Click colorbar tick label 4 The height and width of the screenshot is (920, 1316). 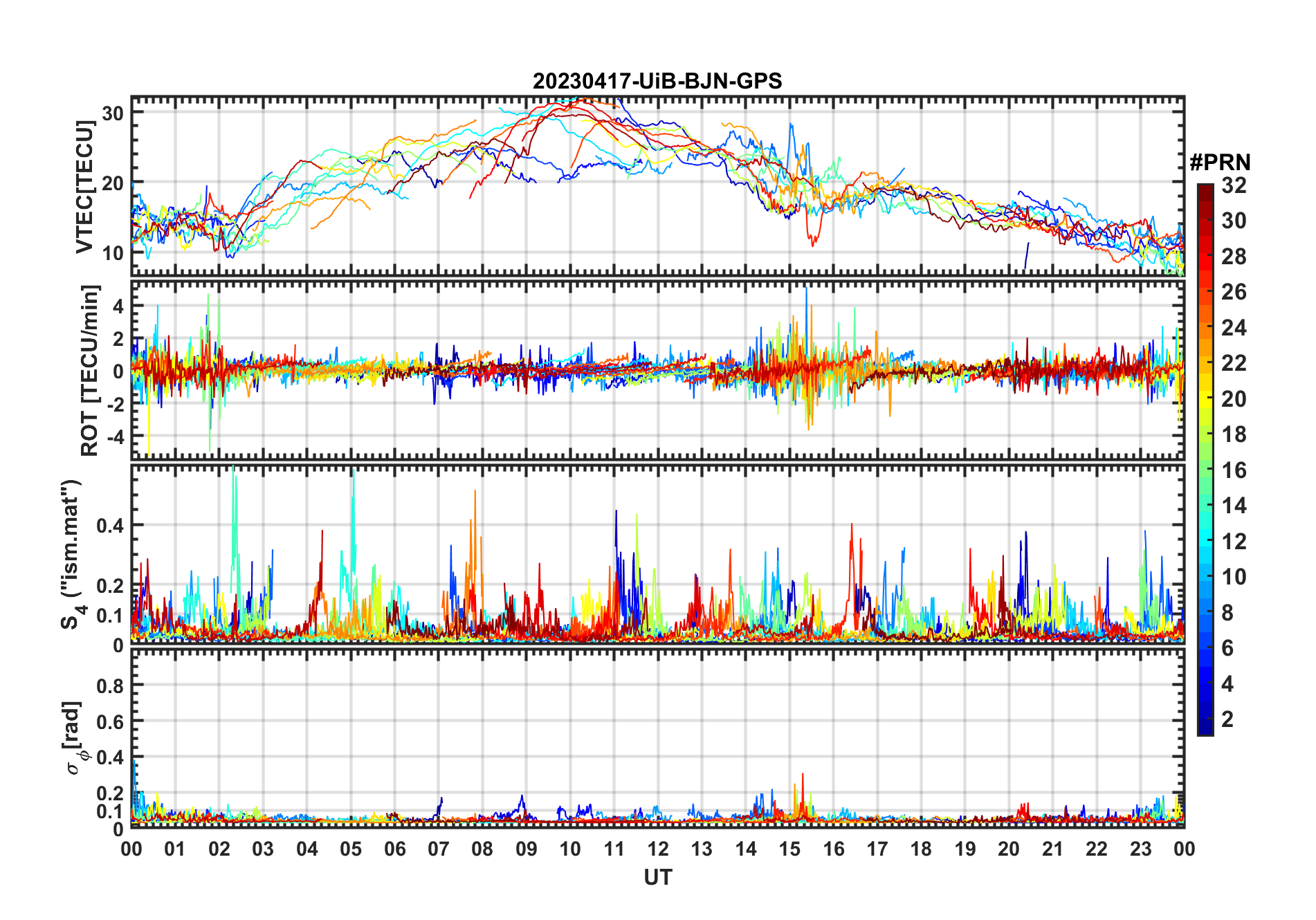point(1227,684)
